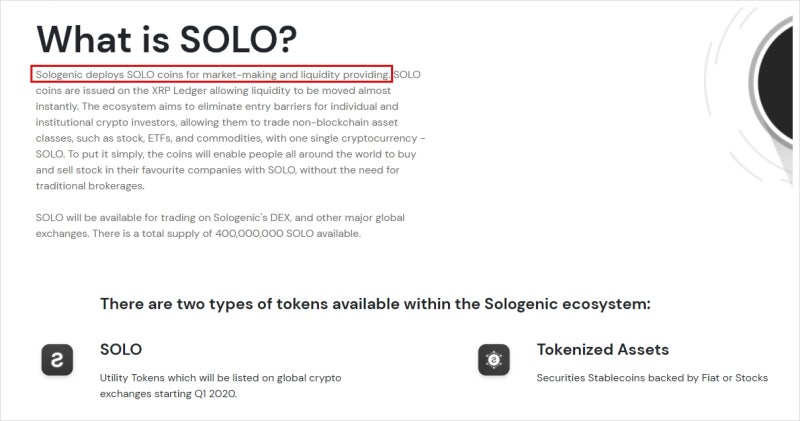Select the SOLO token title
This screenshot has height=421, width=800.
(121, 350)
